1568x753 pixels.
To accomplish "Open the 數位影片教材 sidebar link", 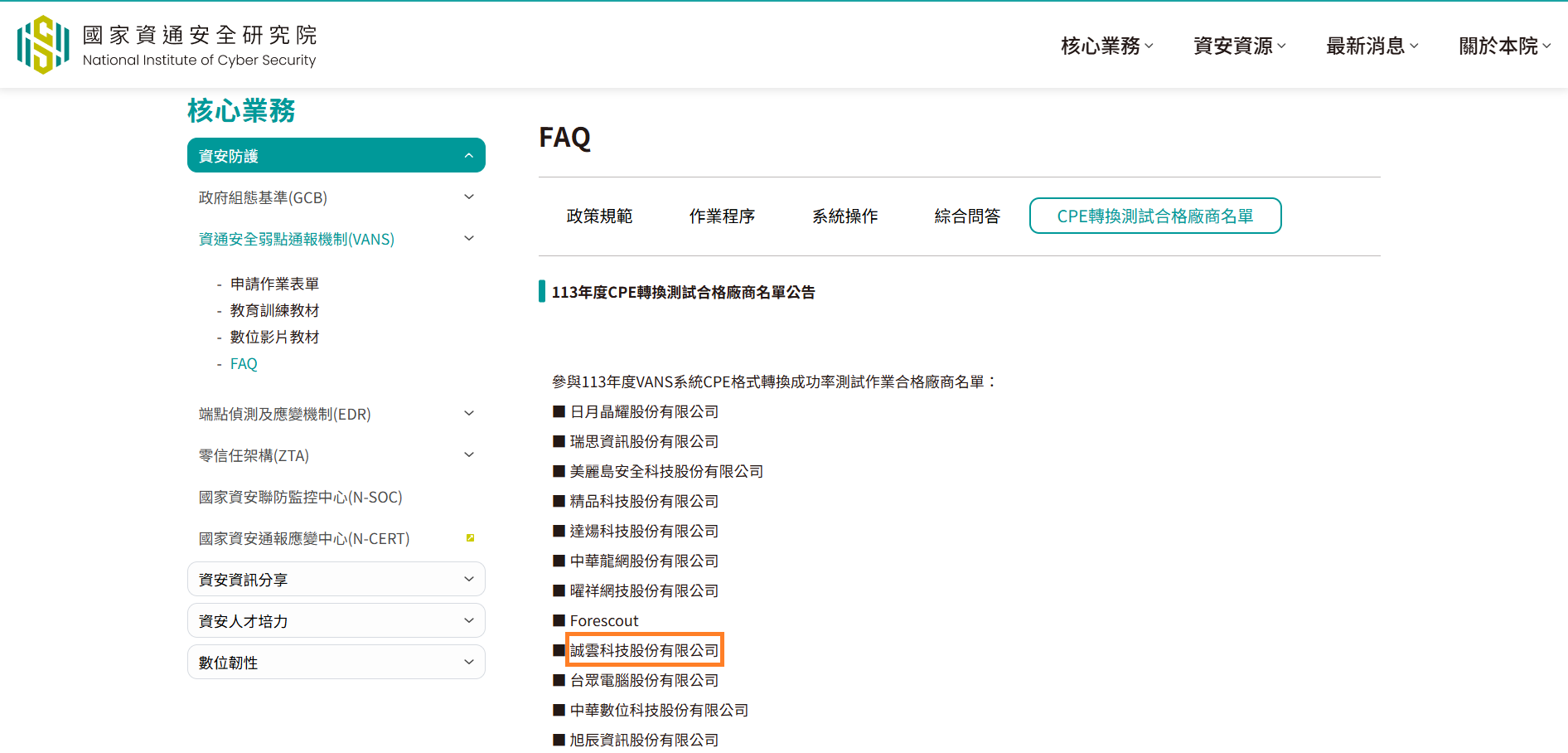I will pos(274,337).
